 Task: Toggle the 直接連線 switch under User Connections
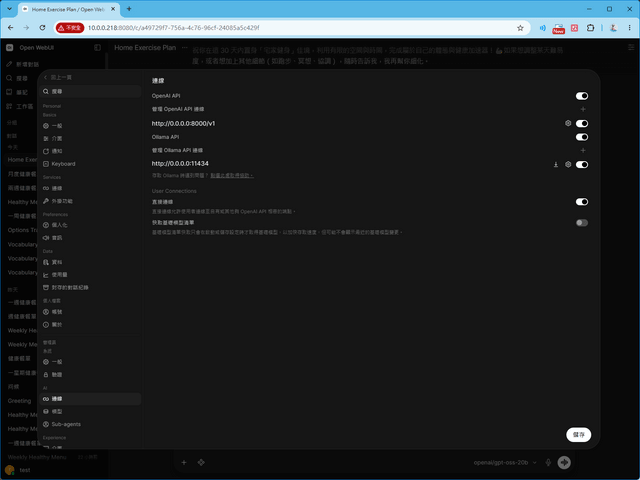(582, 202)
